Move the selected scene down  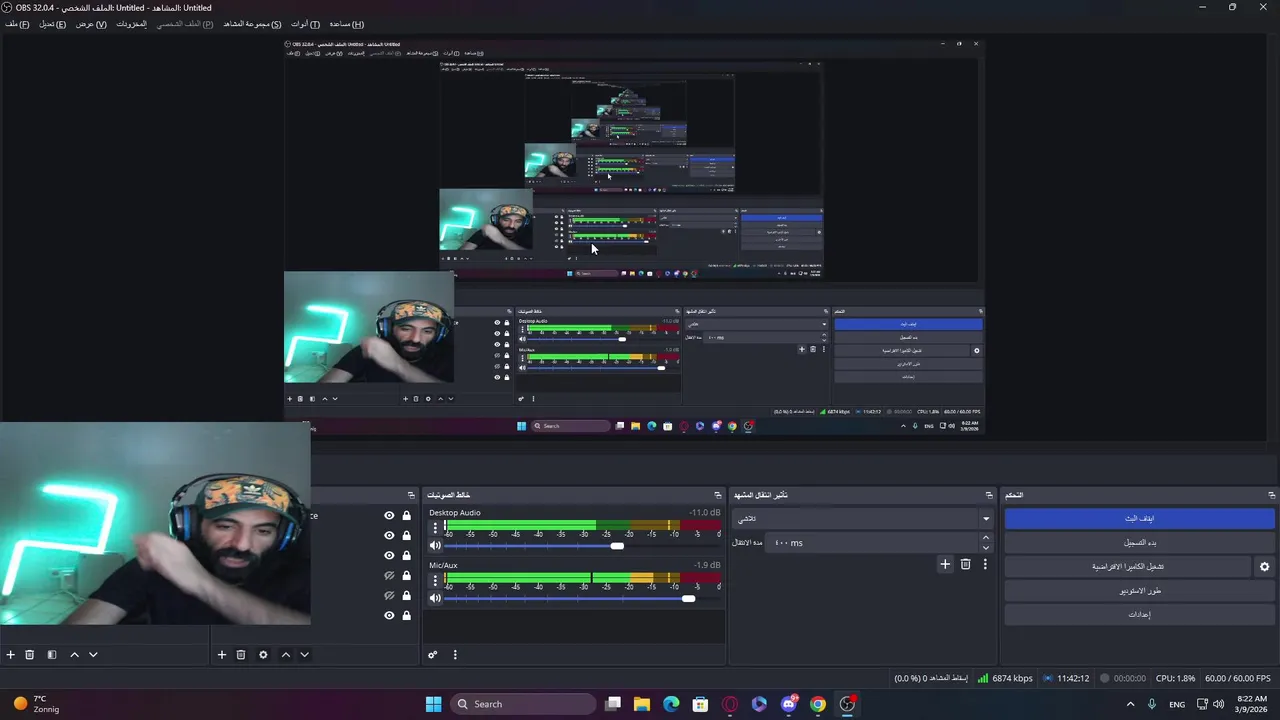[x=93, y=655]
